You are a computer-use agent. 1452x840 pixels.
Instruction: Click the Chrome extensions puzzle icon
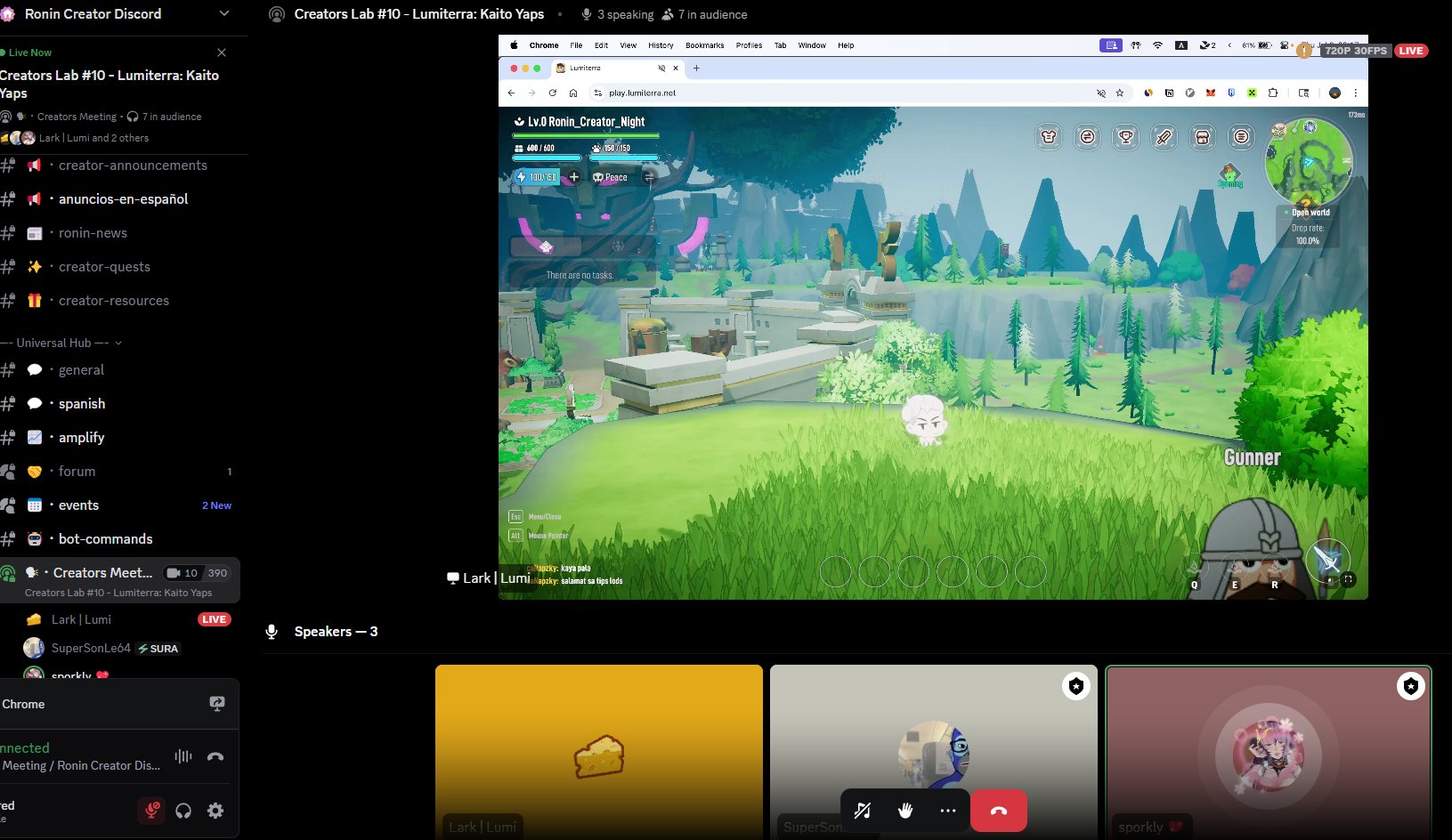coord(1273,93)
